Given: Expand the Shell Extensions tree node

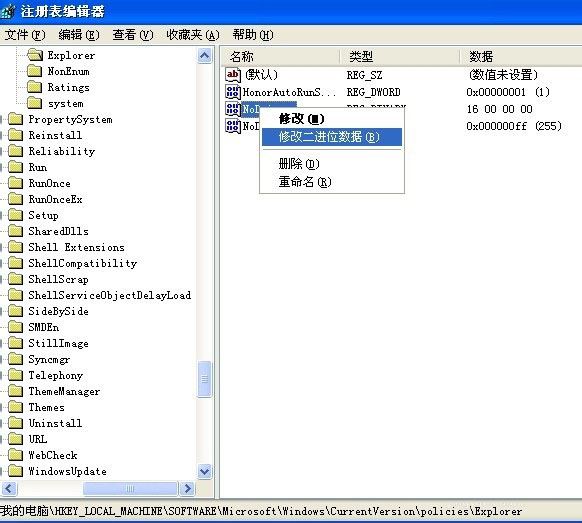Looking at the screenshot, I should [x=1, y=247].
